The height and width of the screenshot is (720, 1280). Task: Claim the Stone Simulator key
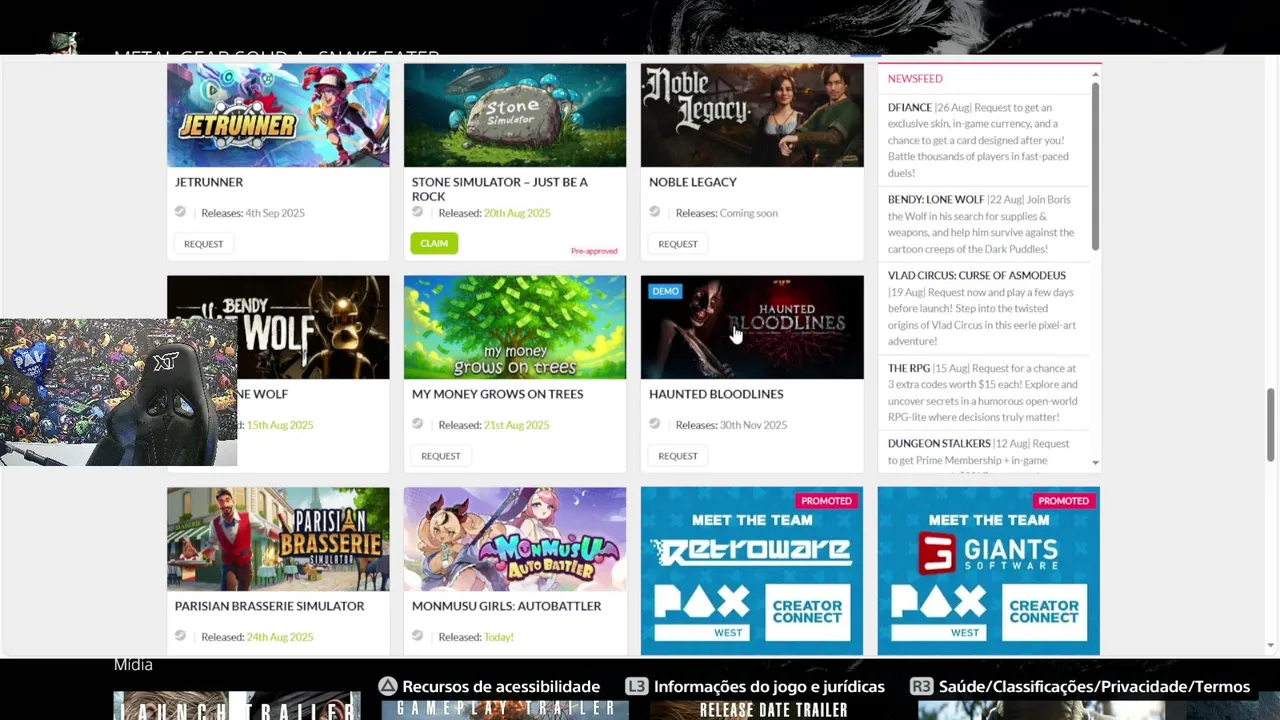click(x=434, y=243)
